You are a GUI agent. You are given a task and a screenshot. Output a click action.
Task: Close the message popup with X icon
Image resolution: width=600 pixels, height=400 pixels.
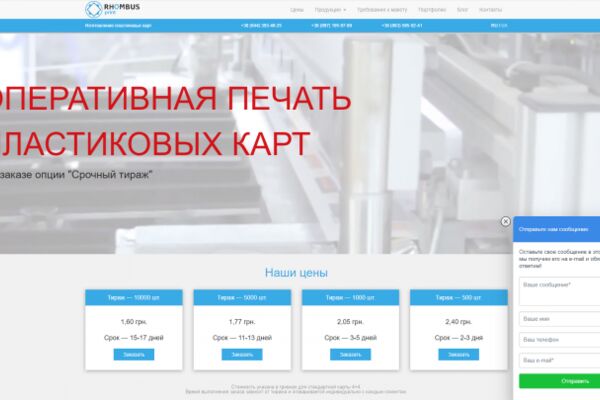click(x=505, y=221)
